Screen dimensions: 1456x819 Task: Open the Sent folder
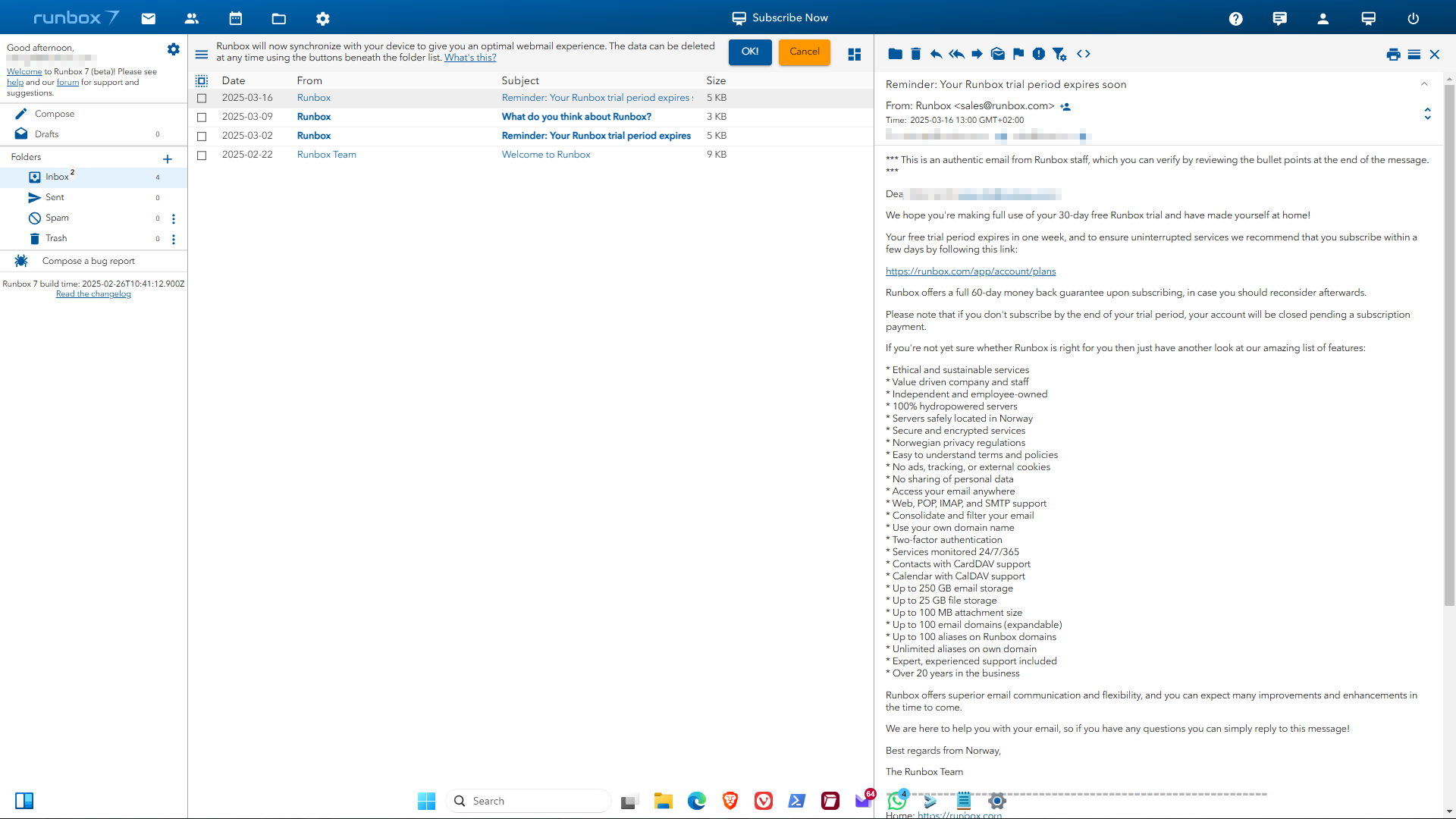pyautogui.click(x=55, y=197)
